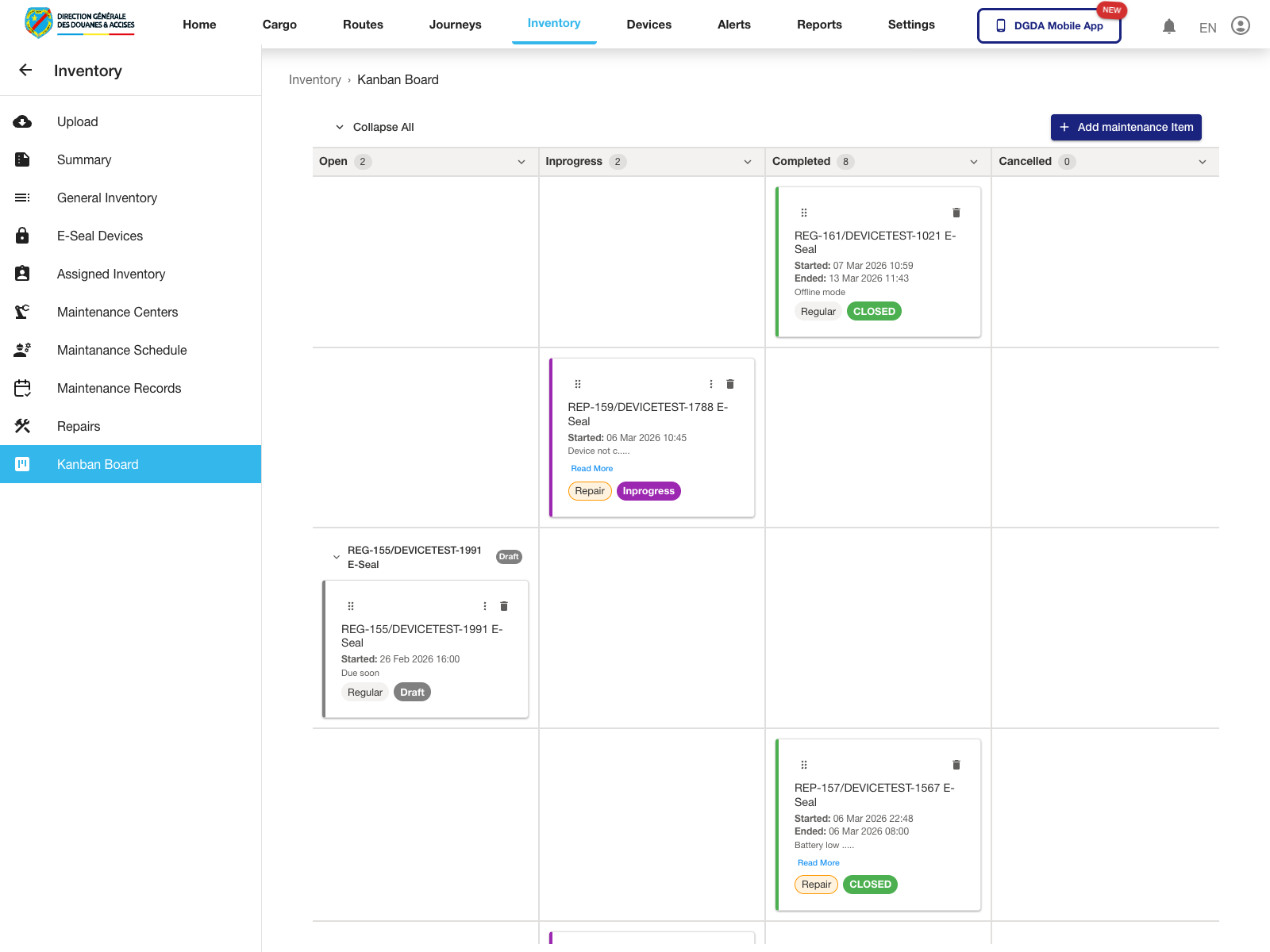Collapse the Completed column using its chevron
The height and width of the screenshot is (952, 1270).
click(974, 161)
